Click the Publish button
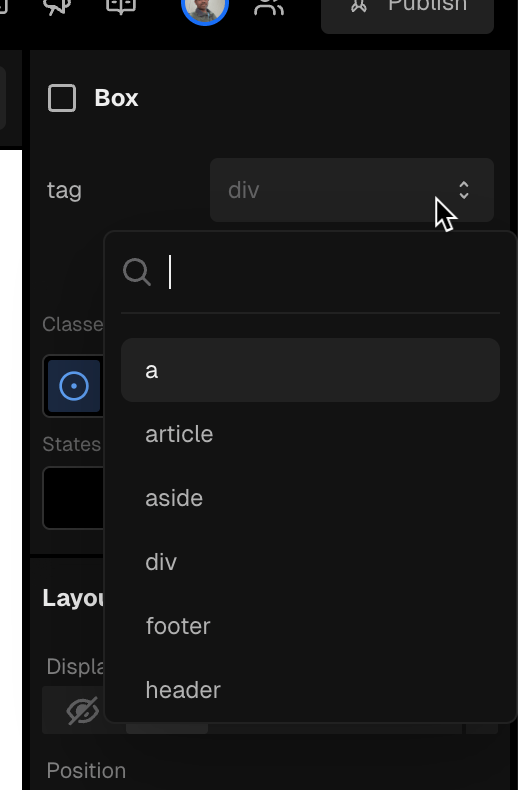The width and height of the screenshot is (518, 790). click(407, 10)
